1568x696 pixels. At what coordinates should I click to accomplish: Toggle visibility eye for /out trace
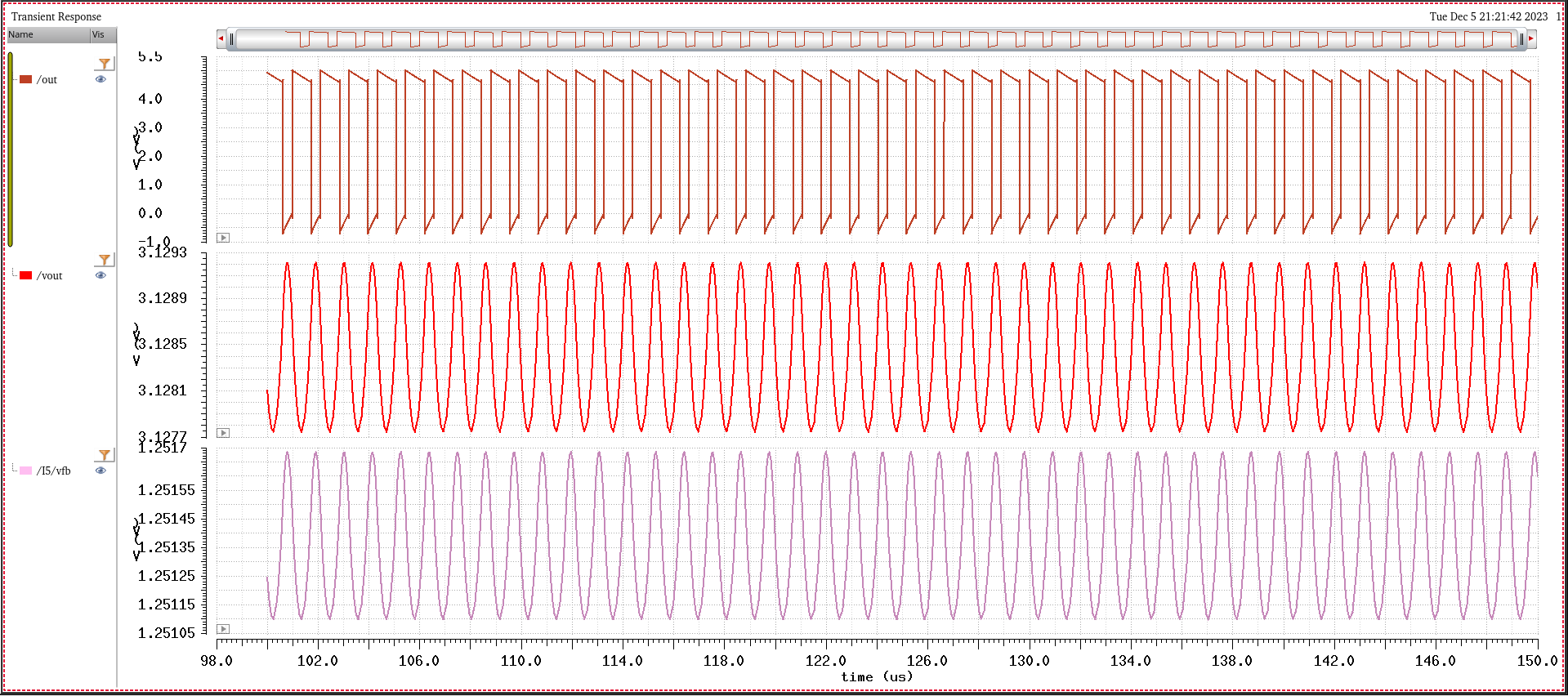pyautogui.click(x=101, y=79)
